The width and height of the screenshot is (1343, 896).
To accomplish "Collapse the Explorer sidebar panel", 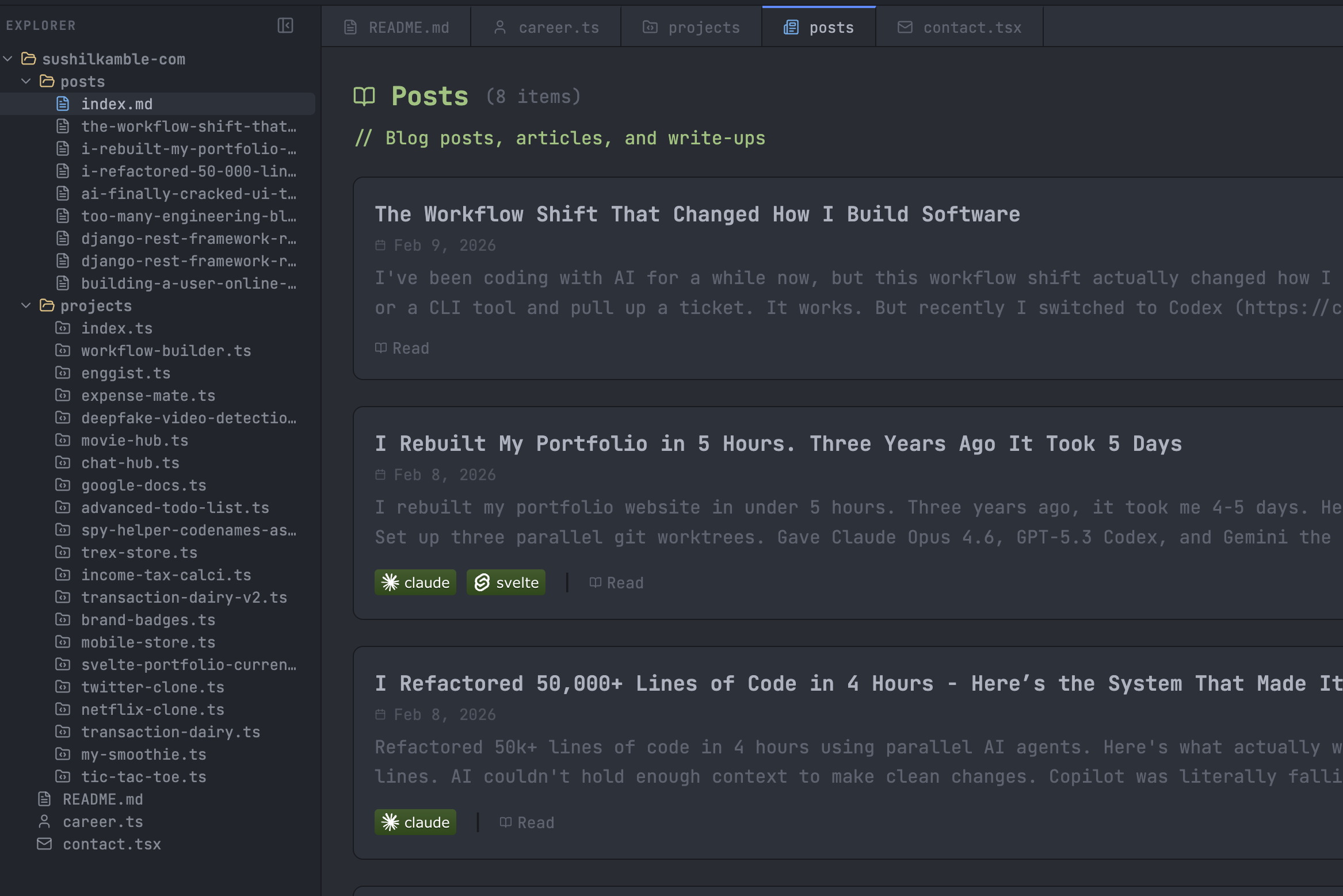I will coord(286,25).
